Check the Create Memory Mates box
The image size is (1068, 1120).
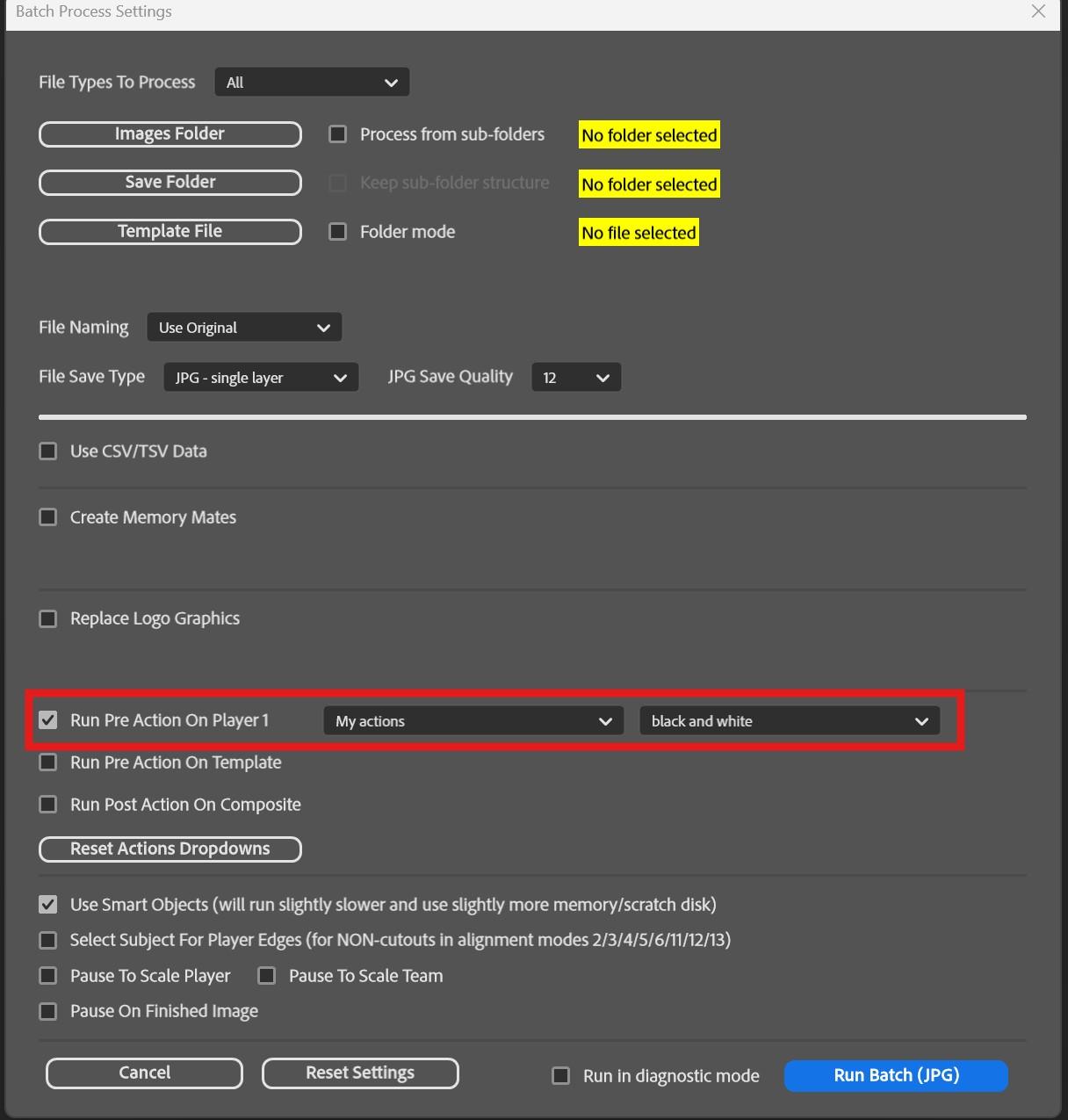pyautogui.click(x=48, y=517)
